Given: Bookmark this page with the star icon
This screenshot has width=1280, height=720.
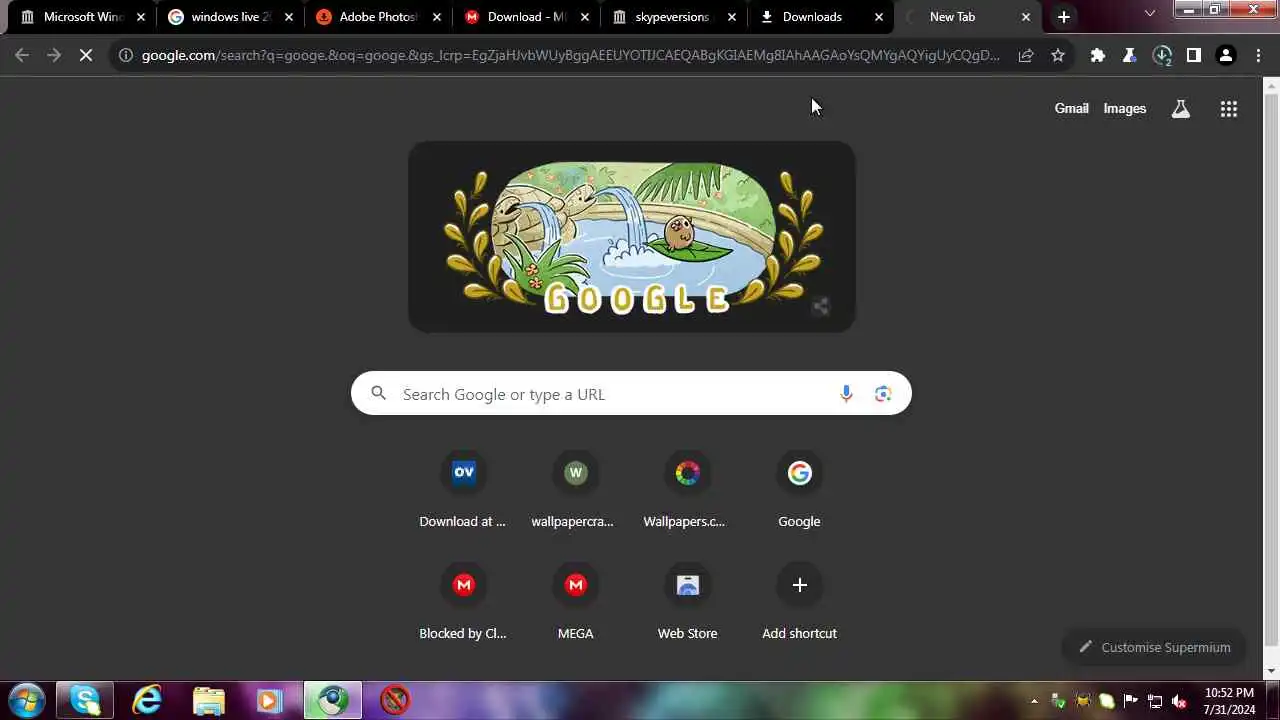Looking at the screenshot, I should click(x=1058, y=55).
